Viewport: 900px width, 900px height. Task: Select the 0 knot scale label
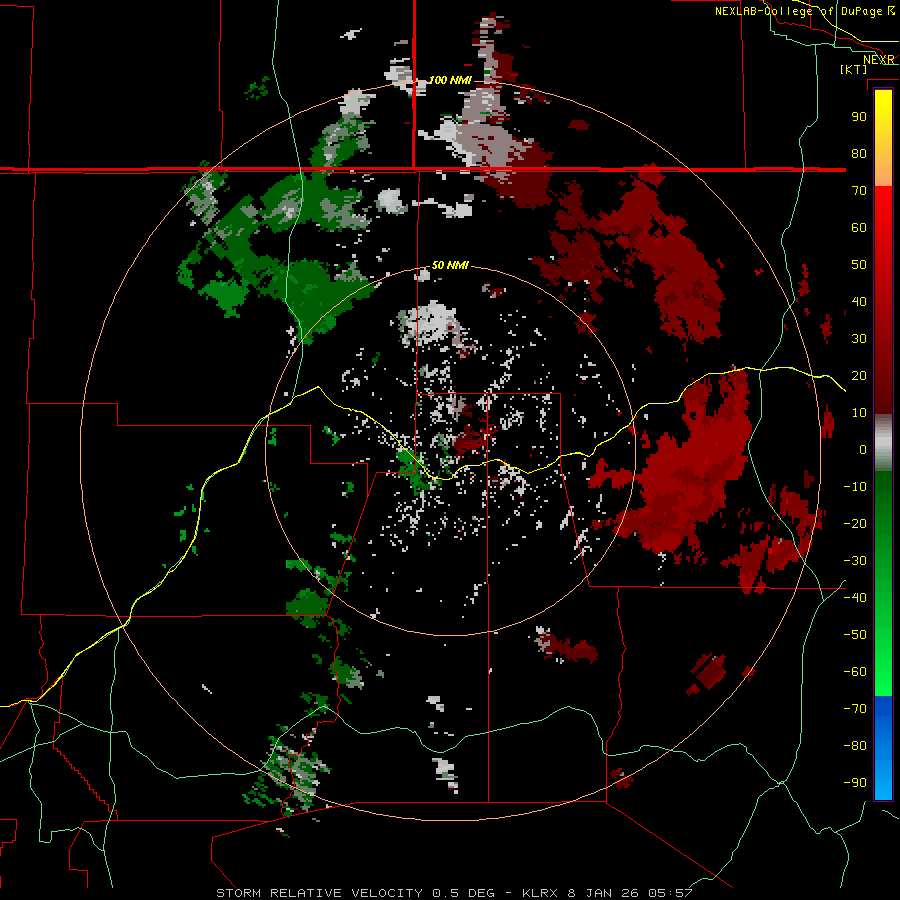coord(863,450)
